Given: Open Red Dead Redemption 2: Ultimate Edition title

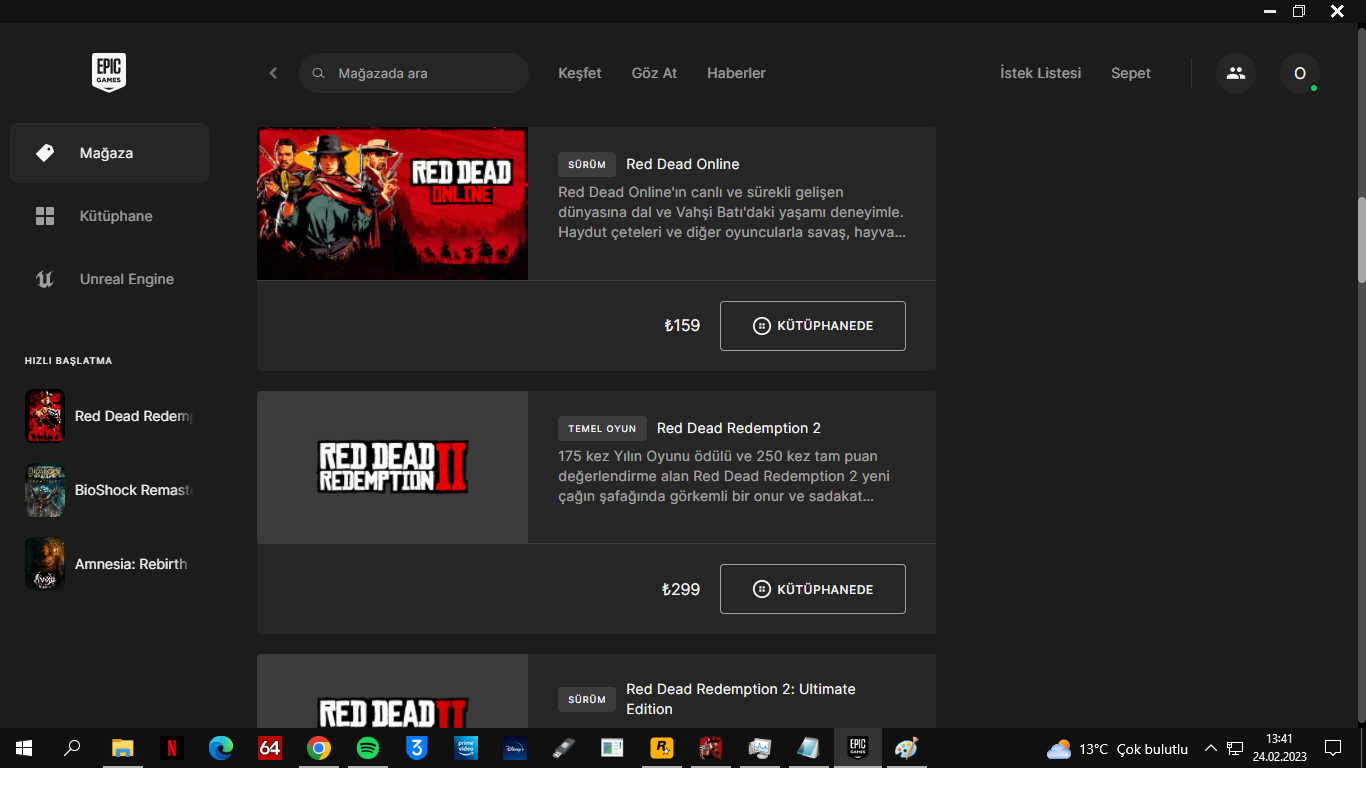Looking at the screenshot, I should click(x=741, y=699).
